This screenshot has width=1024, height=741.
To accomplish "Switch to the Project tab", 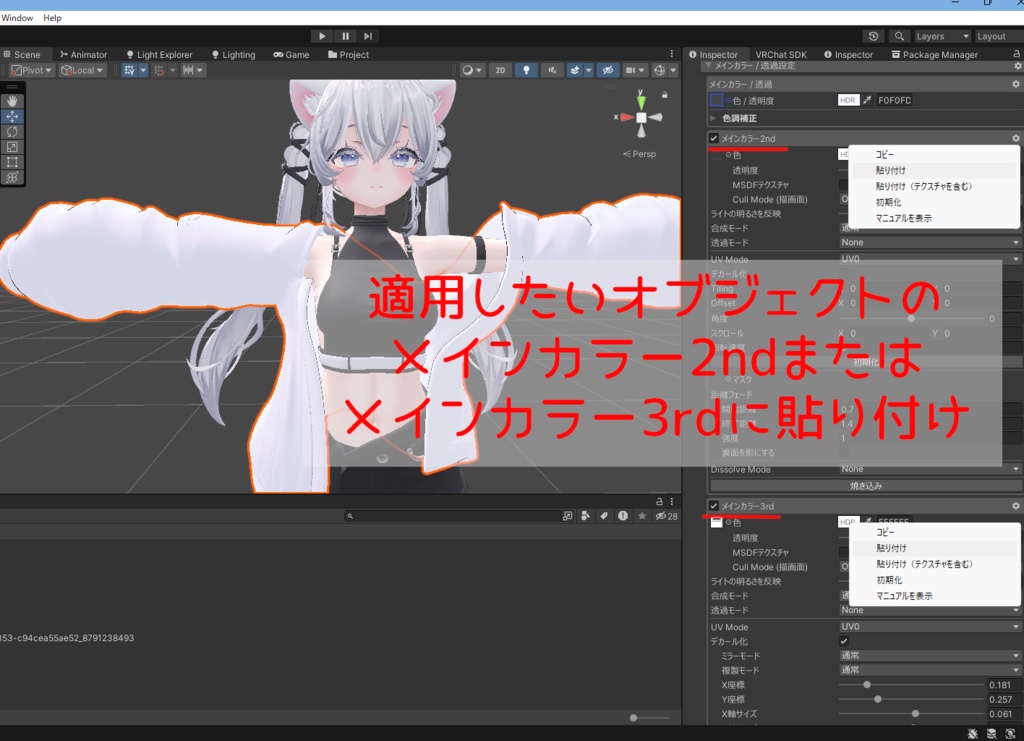I will click(x=349, y=55).
